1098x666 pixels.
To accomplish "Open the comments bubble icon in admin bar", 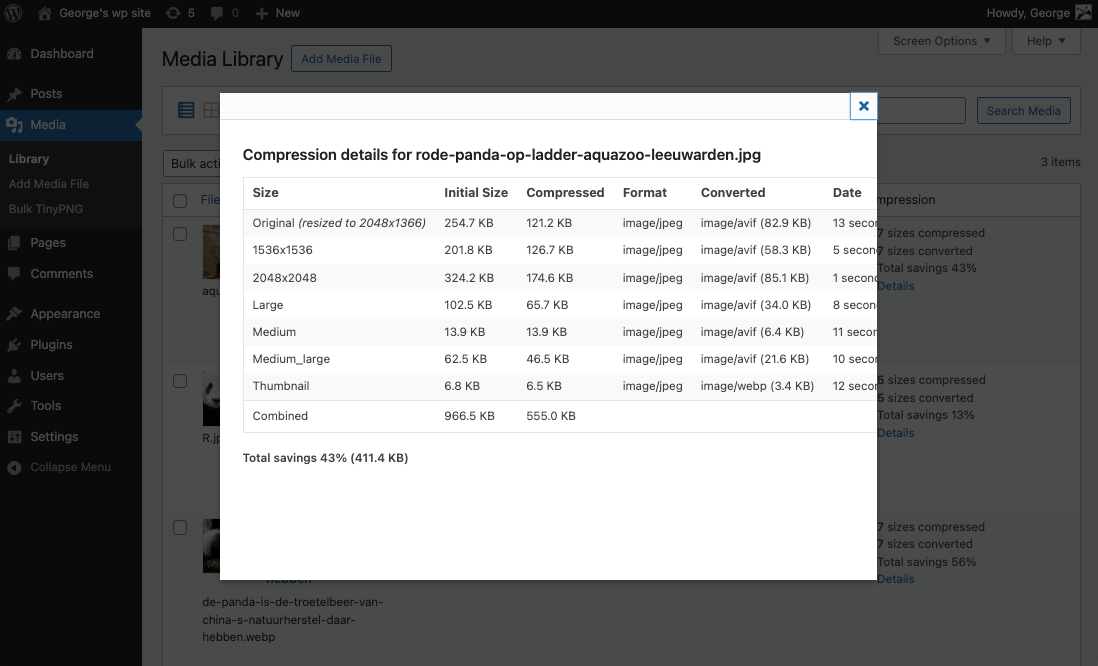I will point(216,13).
